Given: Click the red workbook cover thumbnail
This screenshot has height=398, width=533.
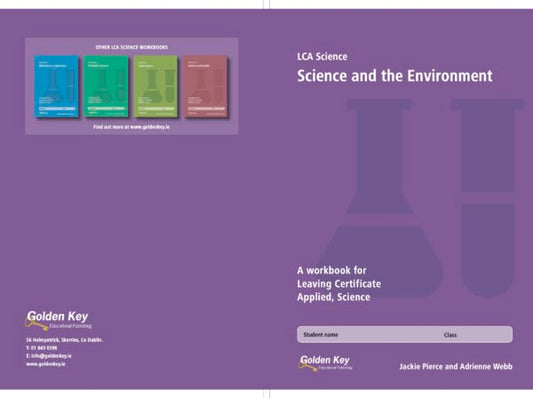Looking at the screenshot, I should tap(206, 86).
